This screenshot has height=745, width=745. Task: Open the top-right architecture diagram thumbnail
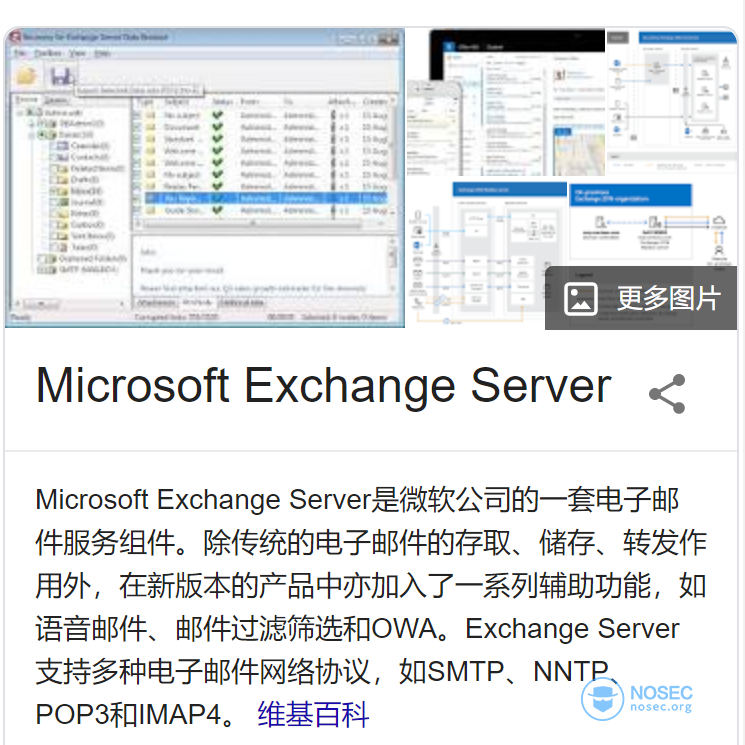[672, 102]
